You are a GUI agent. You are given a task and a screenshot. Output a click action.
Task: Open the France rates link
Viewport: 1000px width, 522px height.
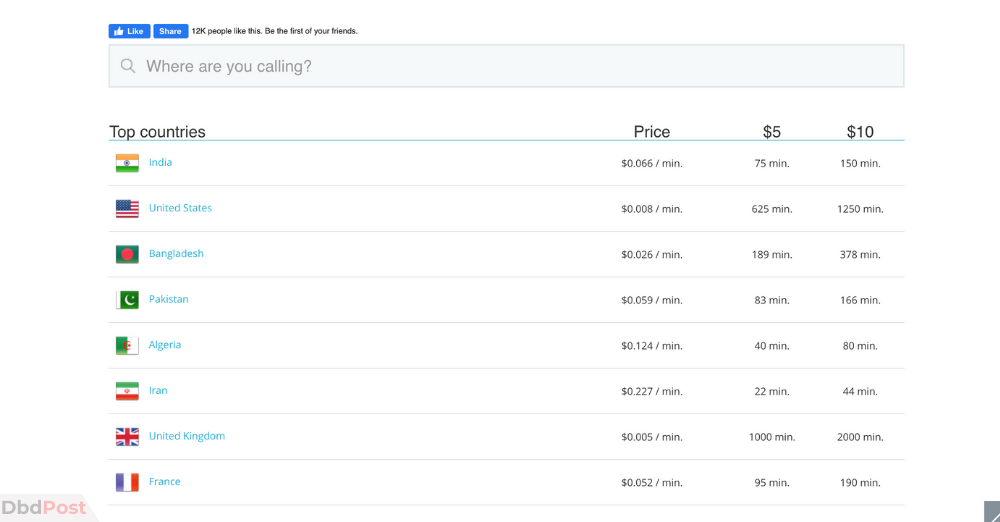click(165, 482)
